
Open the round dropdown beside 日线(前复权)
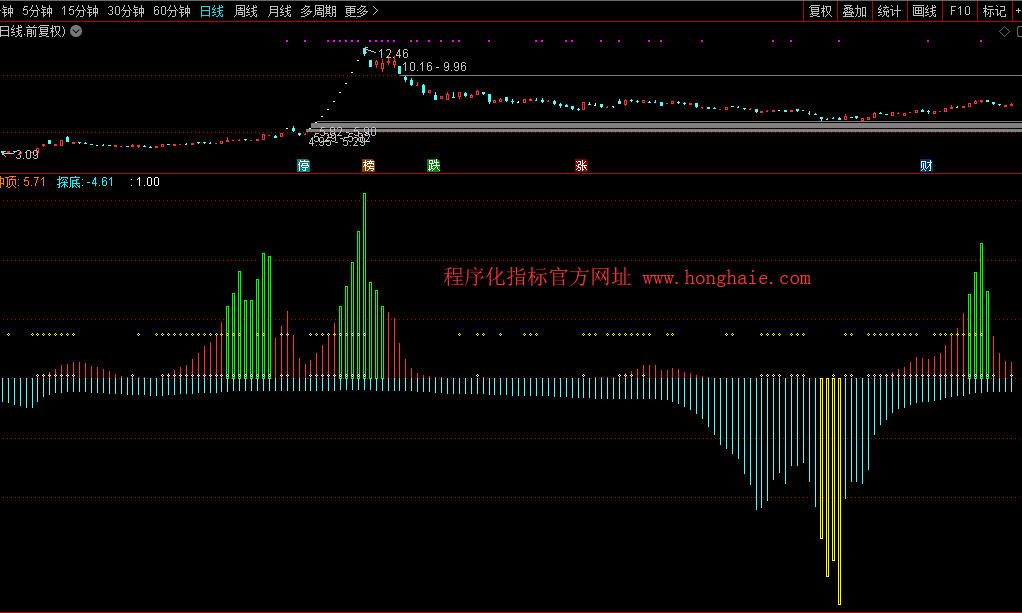[77, 31]
